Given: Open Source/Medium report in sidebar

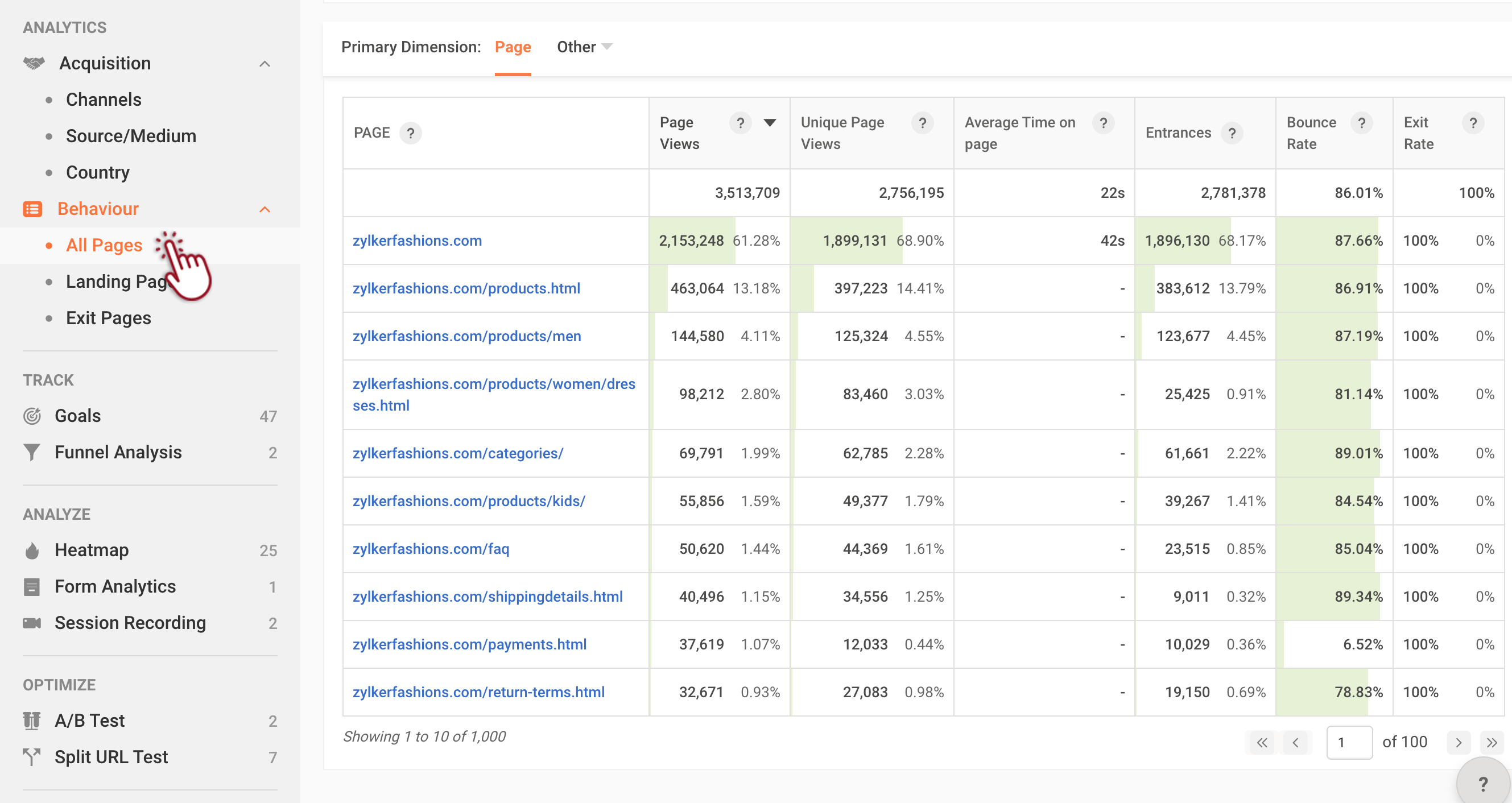Looking at the screenshot, I should point(131,136).
